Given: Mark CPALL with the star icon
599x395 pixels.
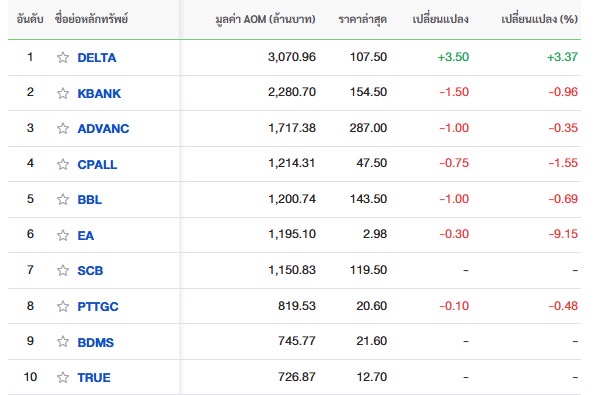Looking at the screenshot, I should 63,164.
